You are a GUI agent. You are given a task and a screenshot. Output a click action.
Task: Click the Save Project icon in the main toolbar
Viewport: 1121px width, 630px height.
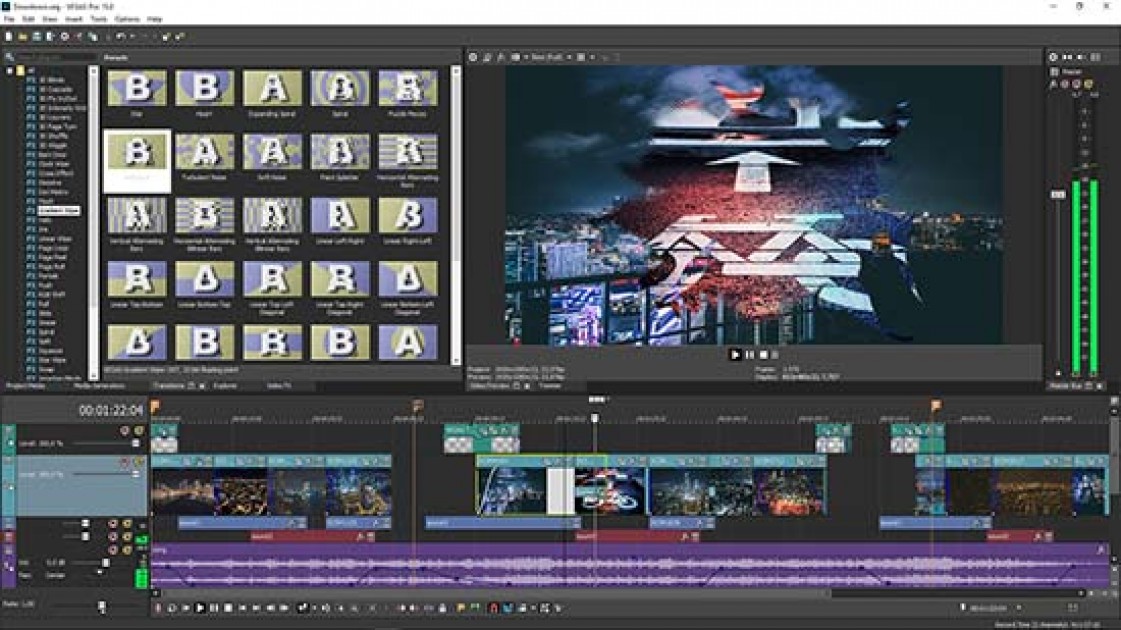[x=35, y=36]
